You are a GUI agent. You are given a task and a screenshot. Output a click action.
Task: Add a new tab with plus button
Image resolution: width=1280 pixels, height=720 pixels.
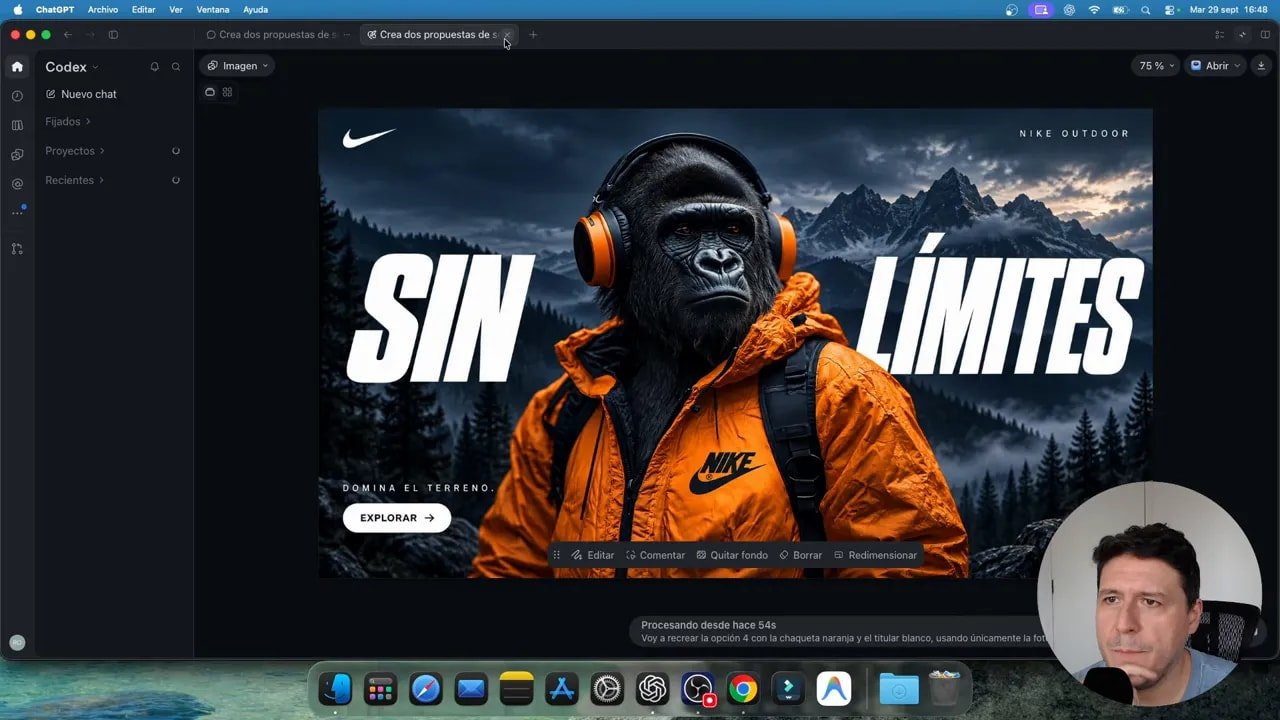coord(533,34)
